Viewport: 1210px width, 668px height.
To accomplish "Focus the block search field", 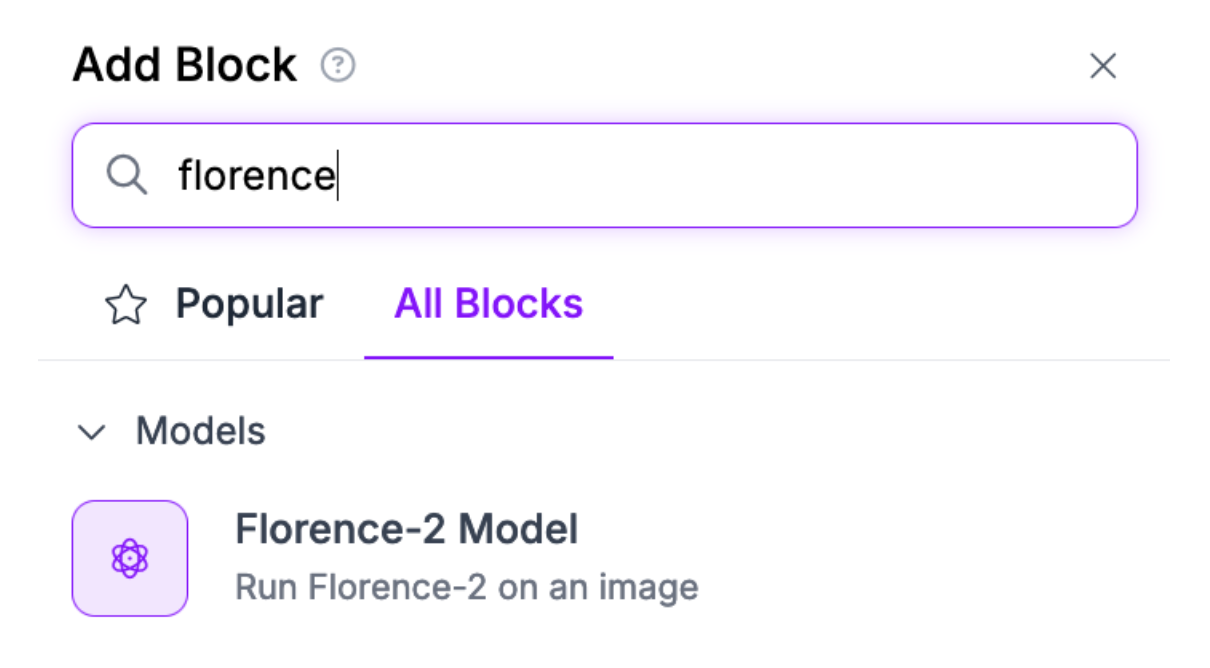I will pyautogui.click(x=640, y=176).
